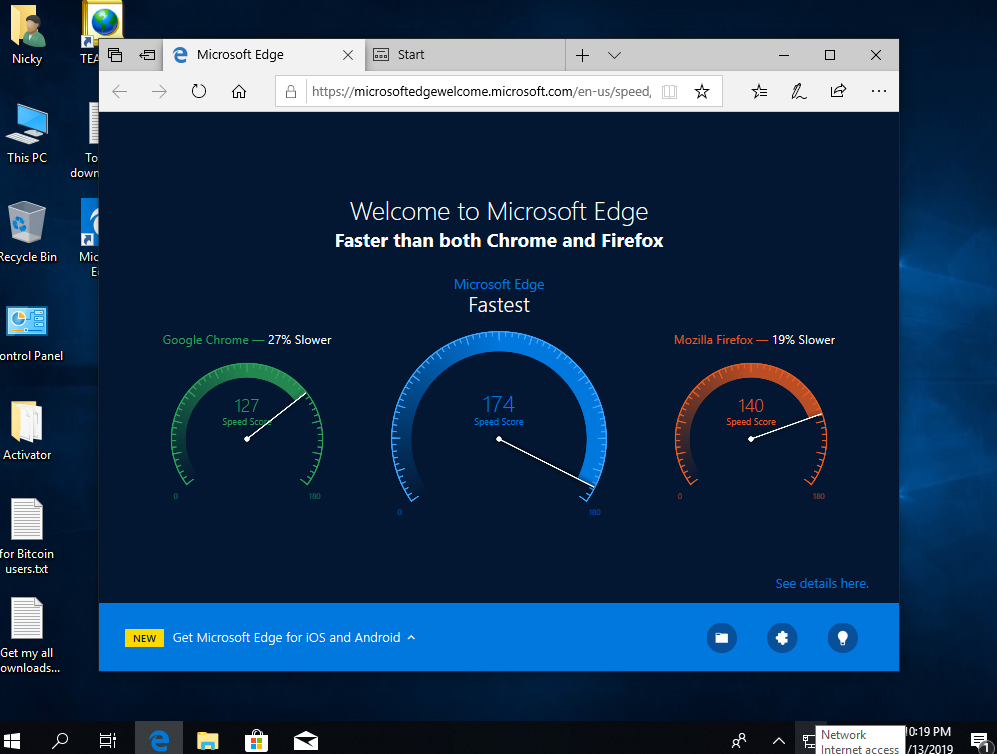This screenshot has height=754, width=997.
Task: Select the Activator folder on desktop
Action: point(27,430)
